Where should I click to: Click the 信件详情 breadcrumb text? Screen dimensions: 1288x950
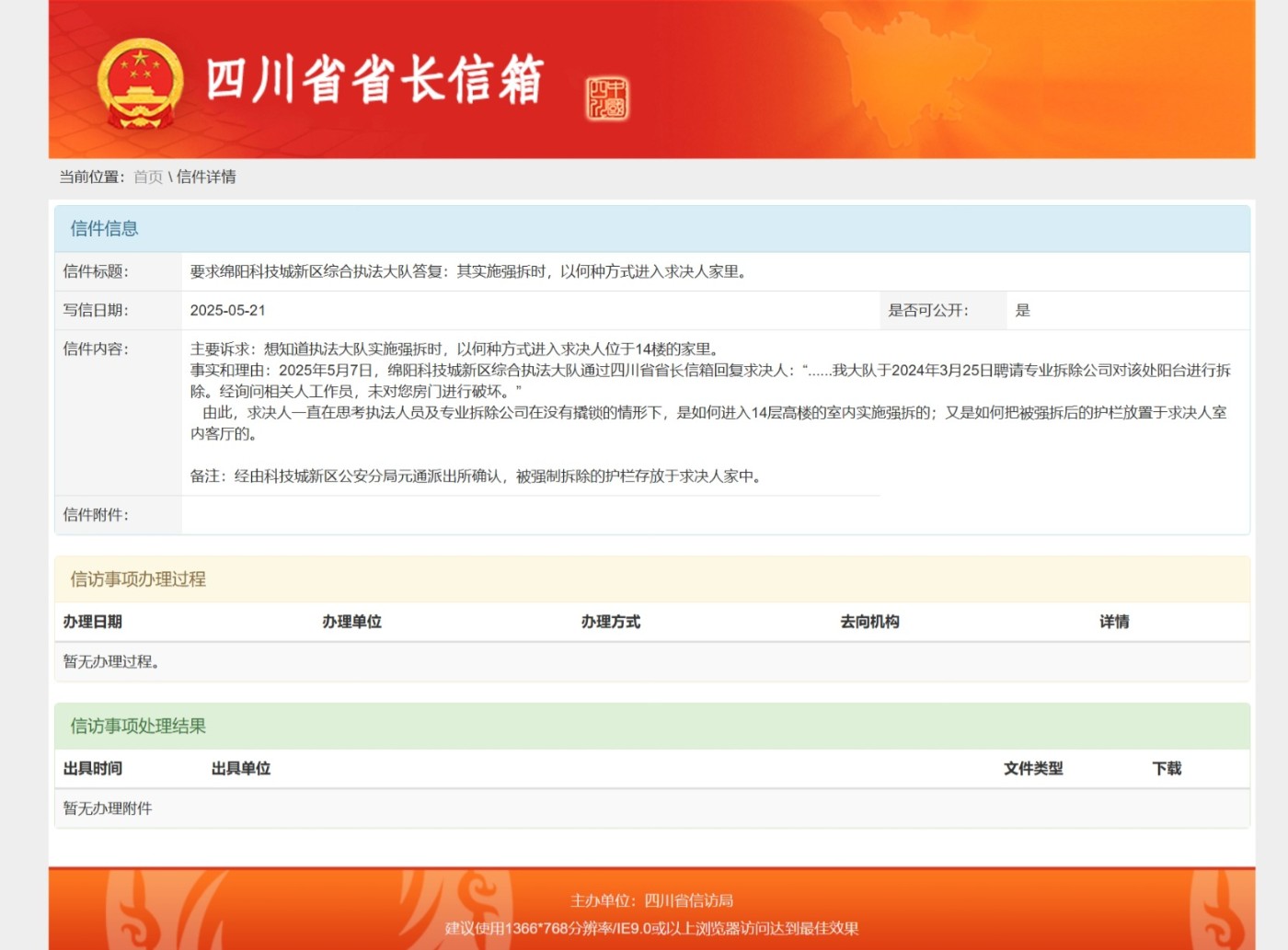coord(206,177)
